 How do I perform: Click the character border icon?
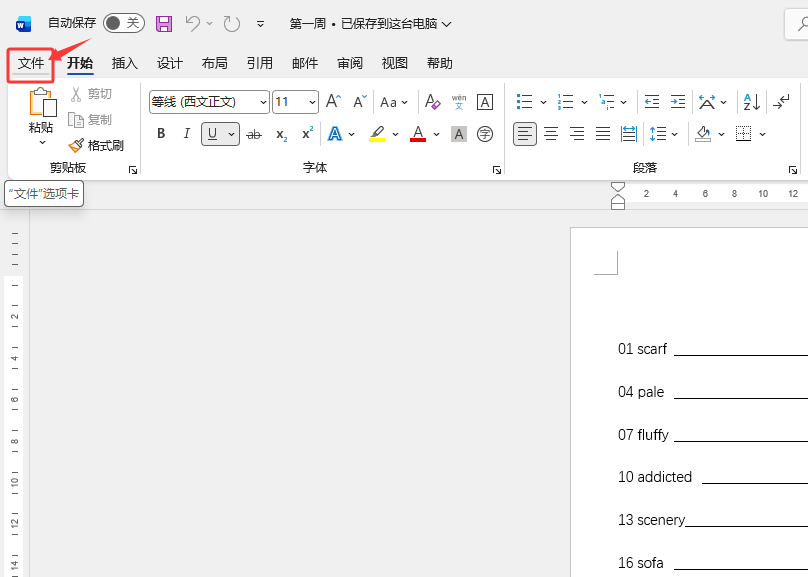484,102
